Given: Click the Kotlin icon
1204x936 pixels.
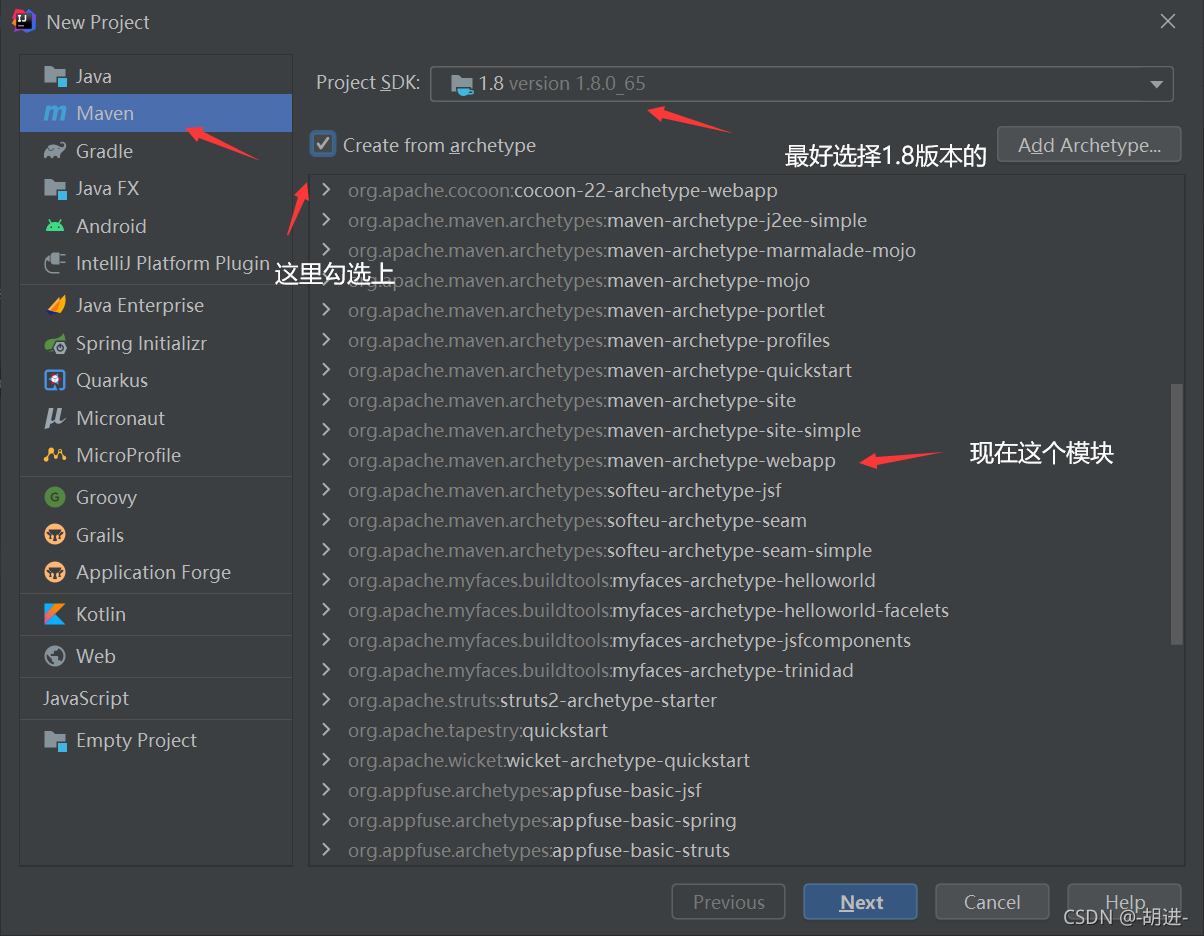Looking at the screenshot, I should pos(55,614).
